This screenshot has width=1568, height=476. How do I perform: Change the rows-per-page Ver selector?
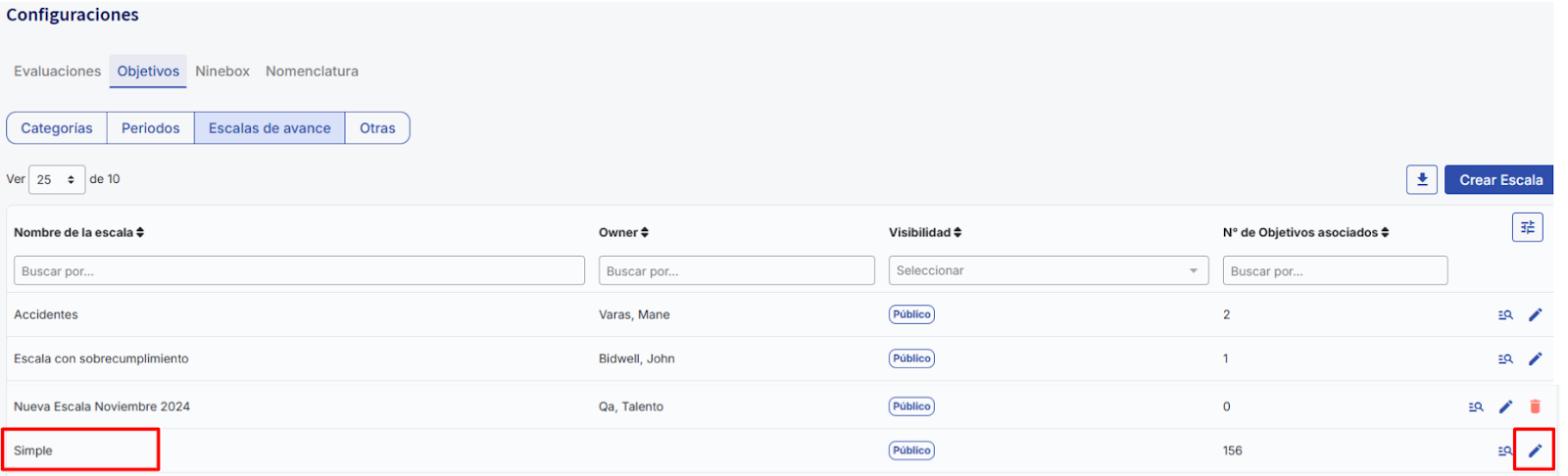[x=57, y=179]
